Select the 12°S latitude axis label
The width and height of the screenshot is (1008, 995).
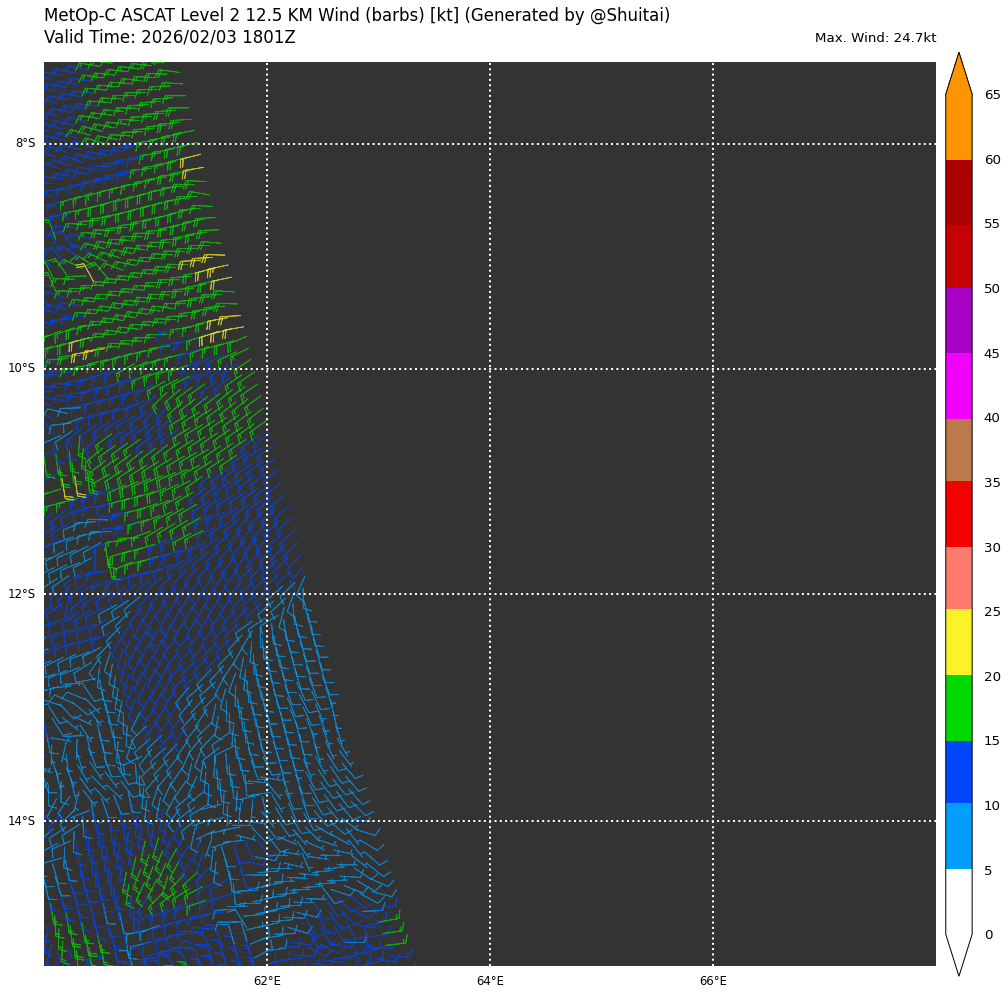pos(22,594)
